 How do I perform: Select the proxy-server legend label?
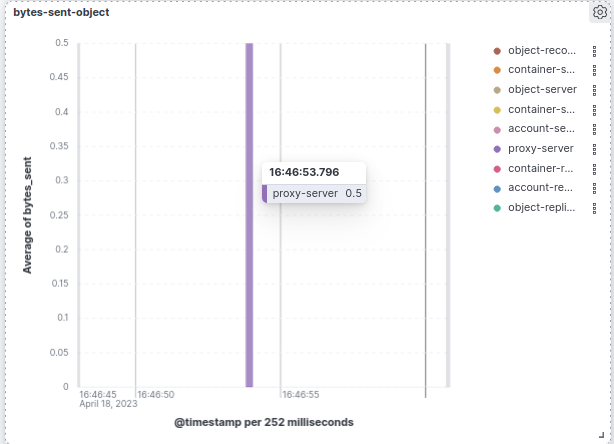tap(541, 148)
